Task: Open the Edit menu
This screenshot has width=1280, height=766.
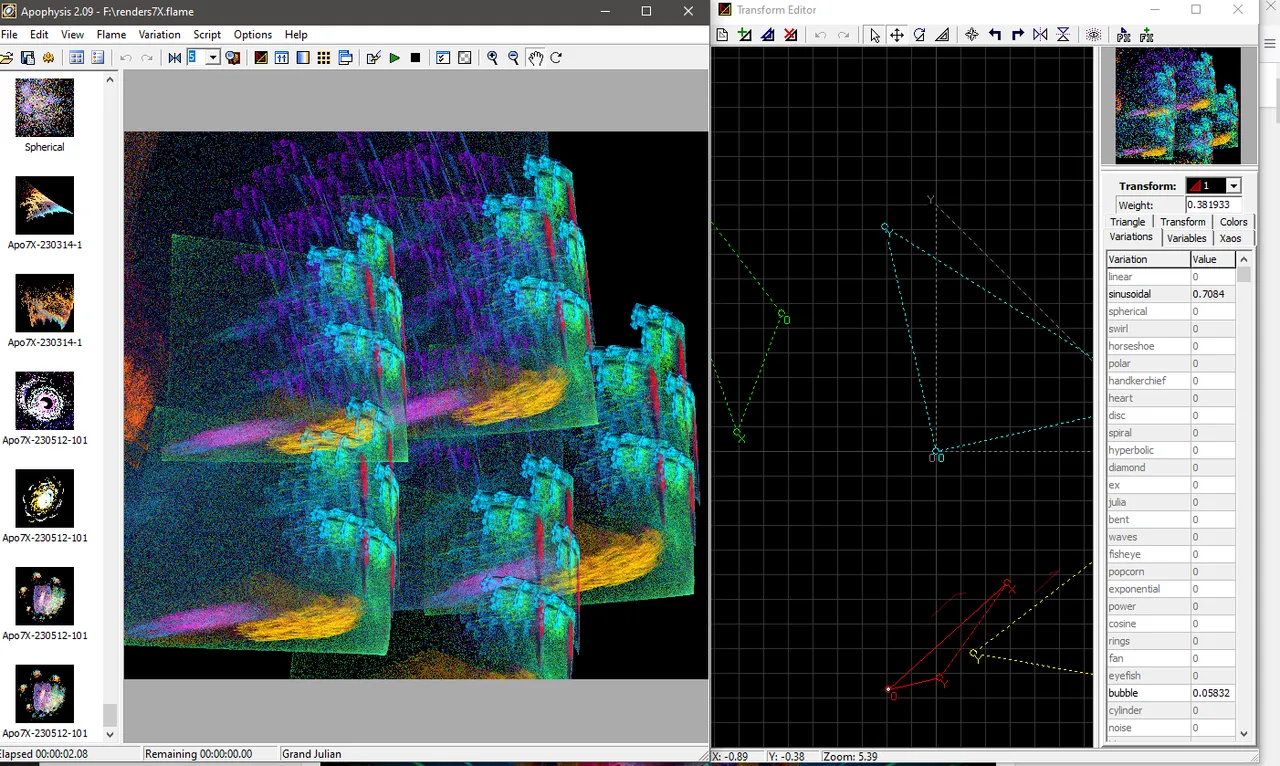Action: coord(39,34)
